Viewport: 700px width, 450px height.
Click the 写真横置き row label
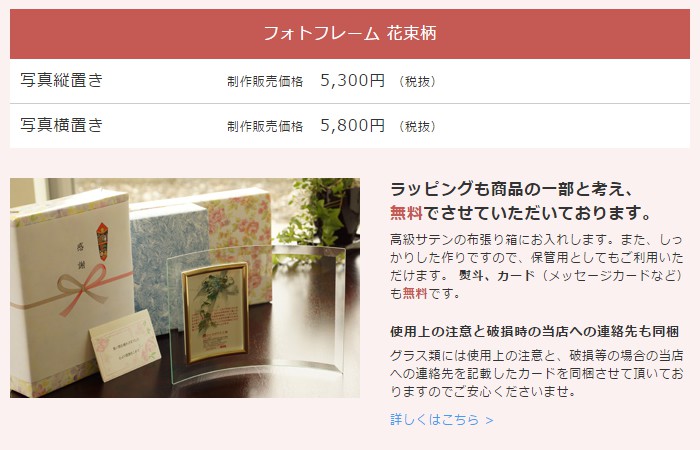point(62,125)
